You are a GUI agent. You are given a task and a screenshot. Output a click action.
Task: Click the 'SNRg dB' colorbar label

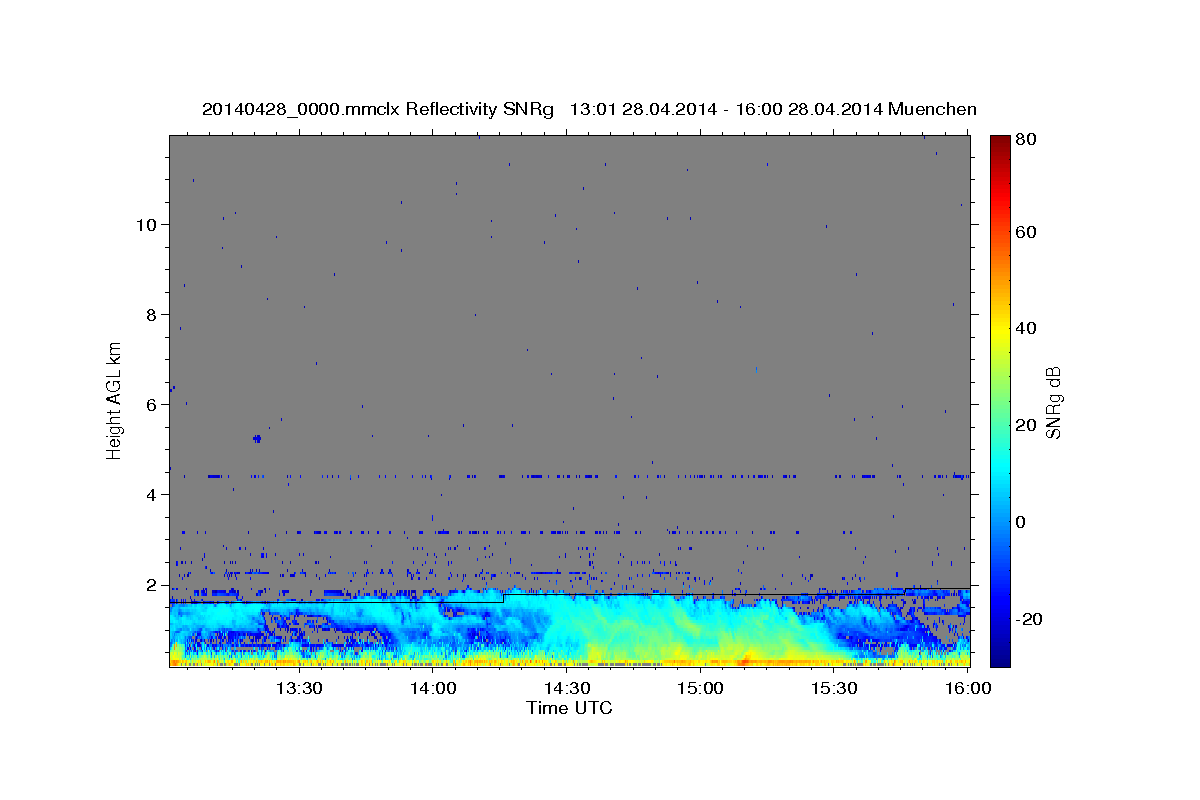(1053, 402)
